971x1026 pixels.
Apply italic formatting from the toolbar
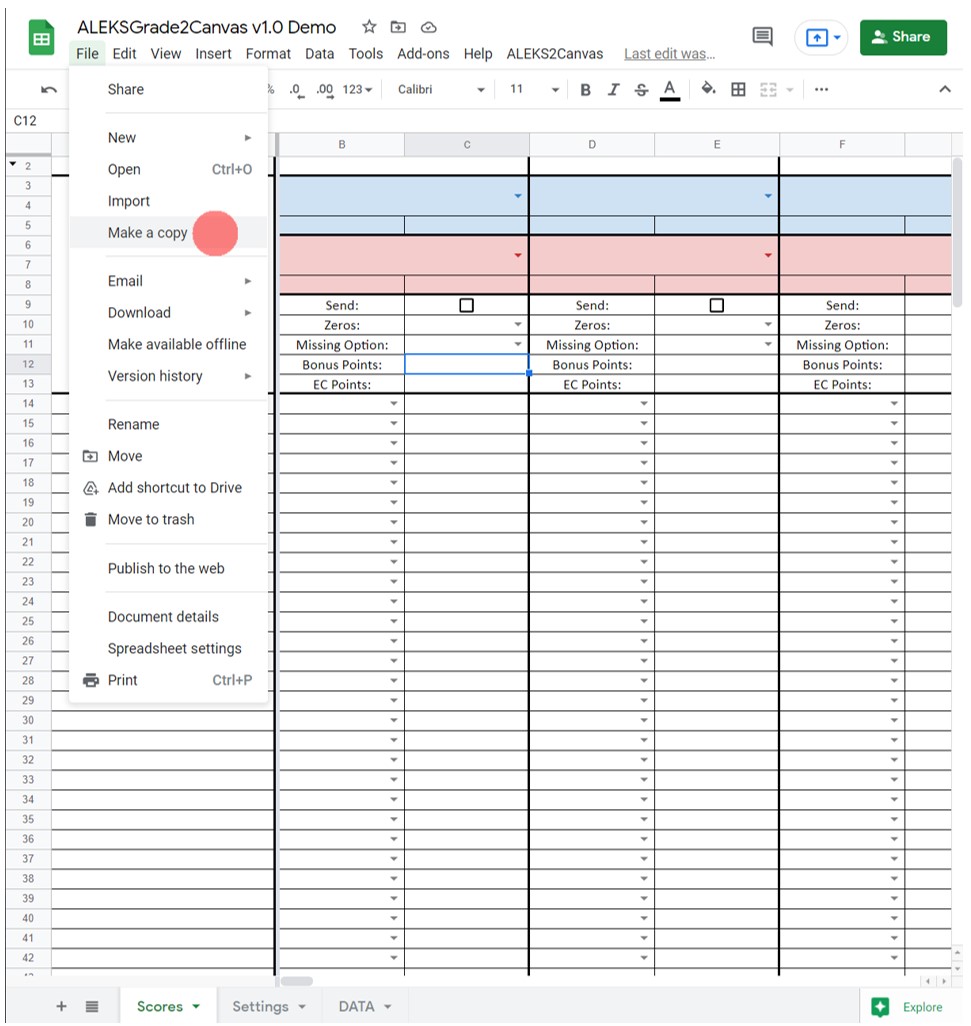click(x=613, y=89)
